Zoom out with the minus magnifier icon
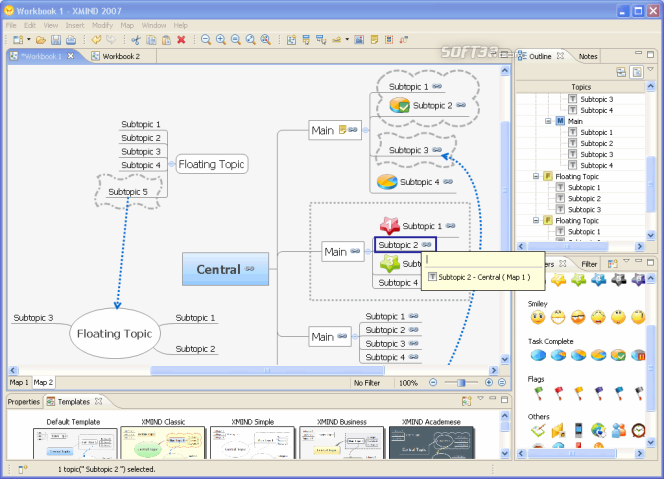664x479 pixels. point(206,40)
